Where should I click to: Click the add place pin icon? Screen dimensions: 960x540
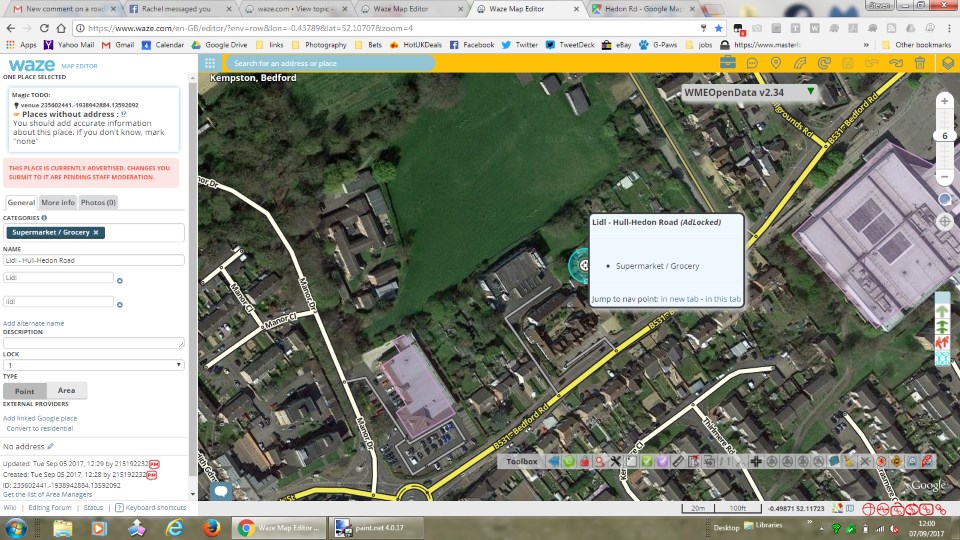775,63
